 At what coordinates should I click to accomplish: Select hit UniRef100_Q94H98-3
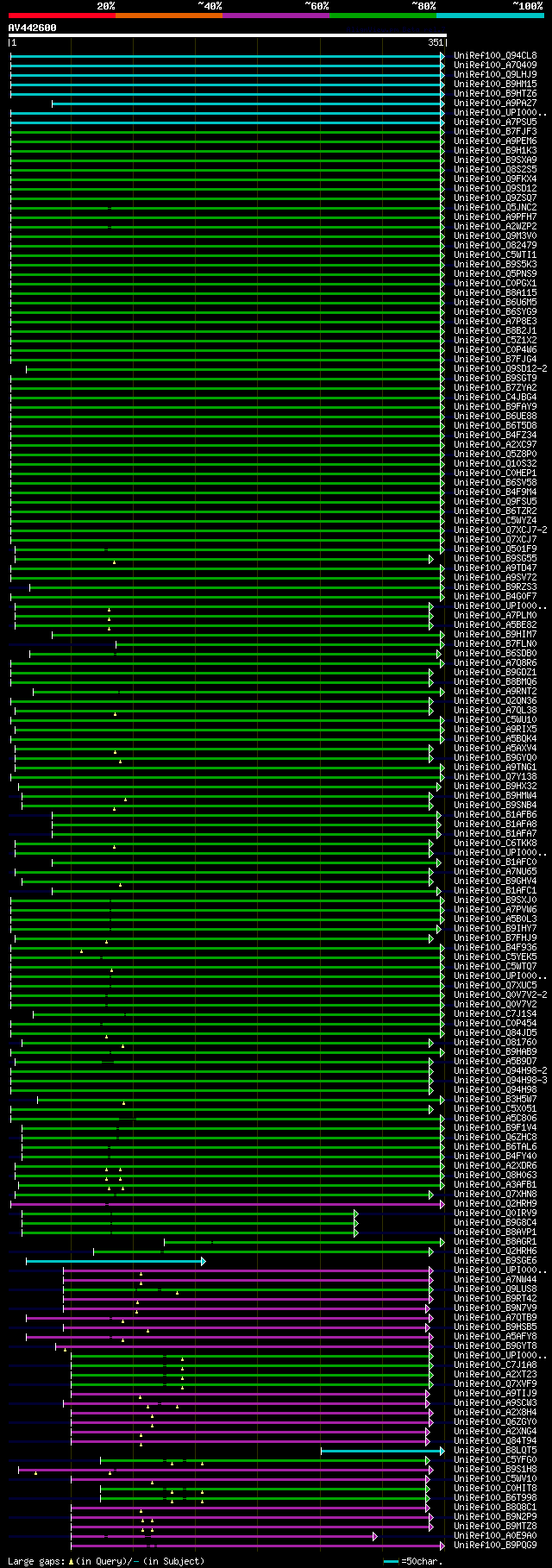tap(500, 1081)
